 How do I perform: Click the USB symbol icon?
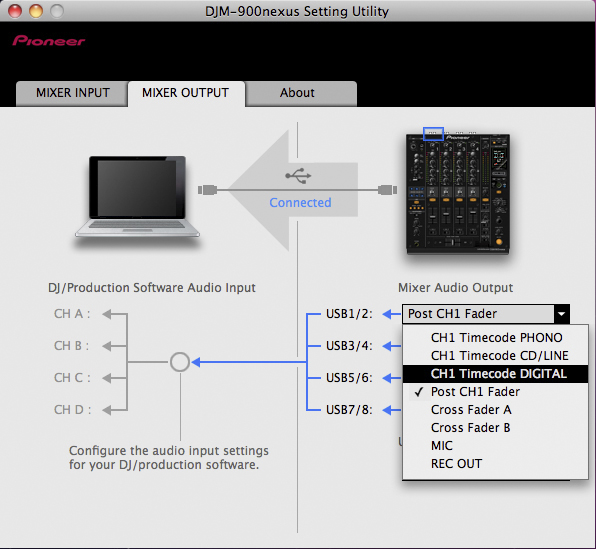(298, 176)
